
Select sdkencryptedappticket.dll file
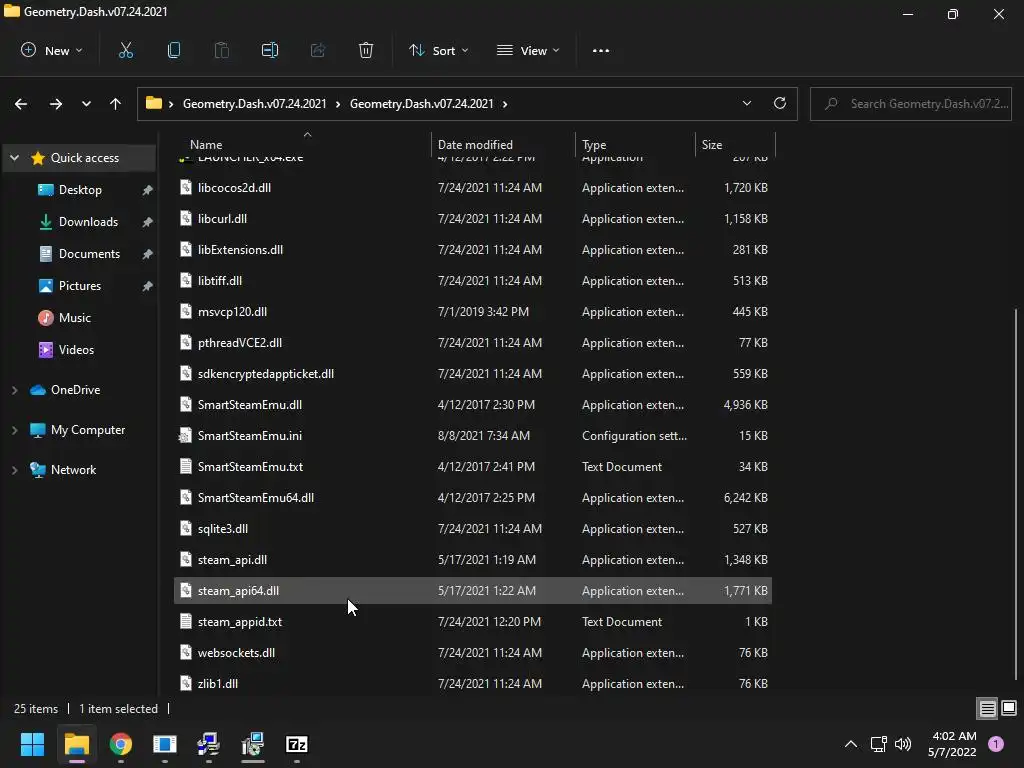[473, 374]
